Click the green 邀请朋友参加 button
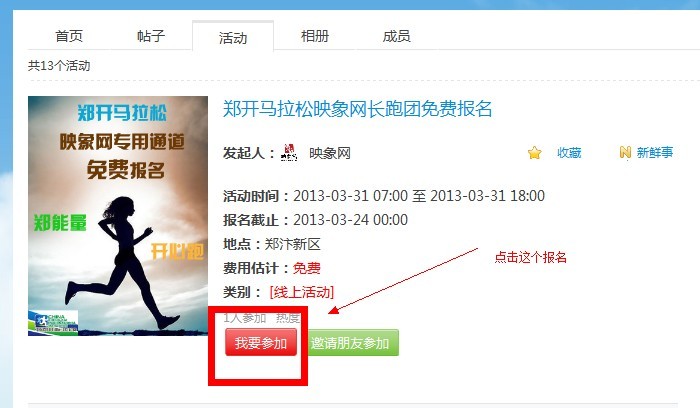The height and width of the screenshot is (408, 700). point(350,342)
